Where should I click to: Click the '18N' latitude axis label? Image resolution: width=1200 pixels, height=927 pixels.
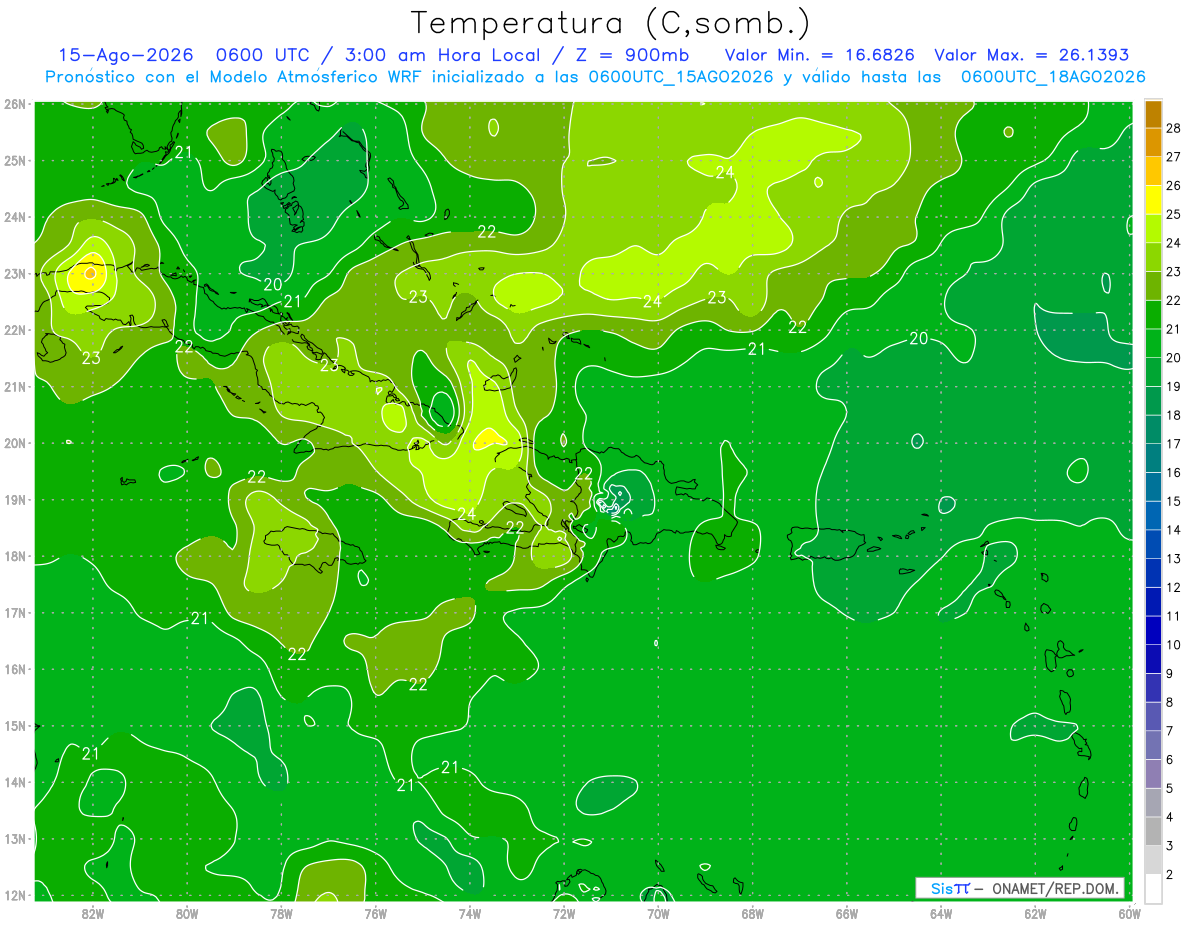pyautogui.click(x=14, y=556)
